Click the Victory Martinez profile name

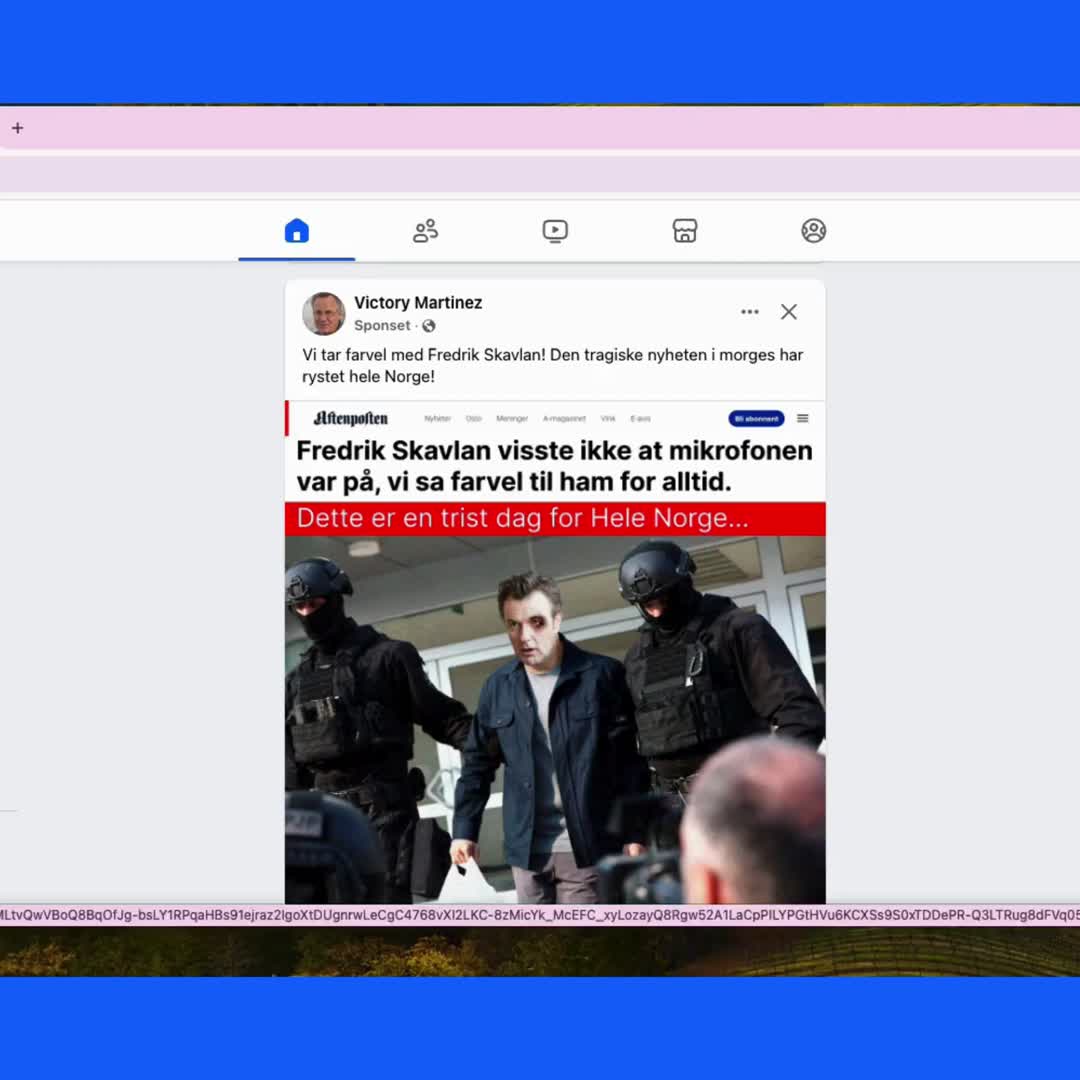418,302
